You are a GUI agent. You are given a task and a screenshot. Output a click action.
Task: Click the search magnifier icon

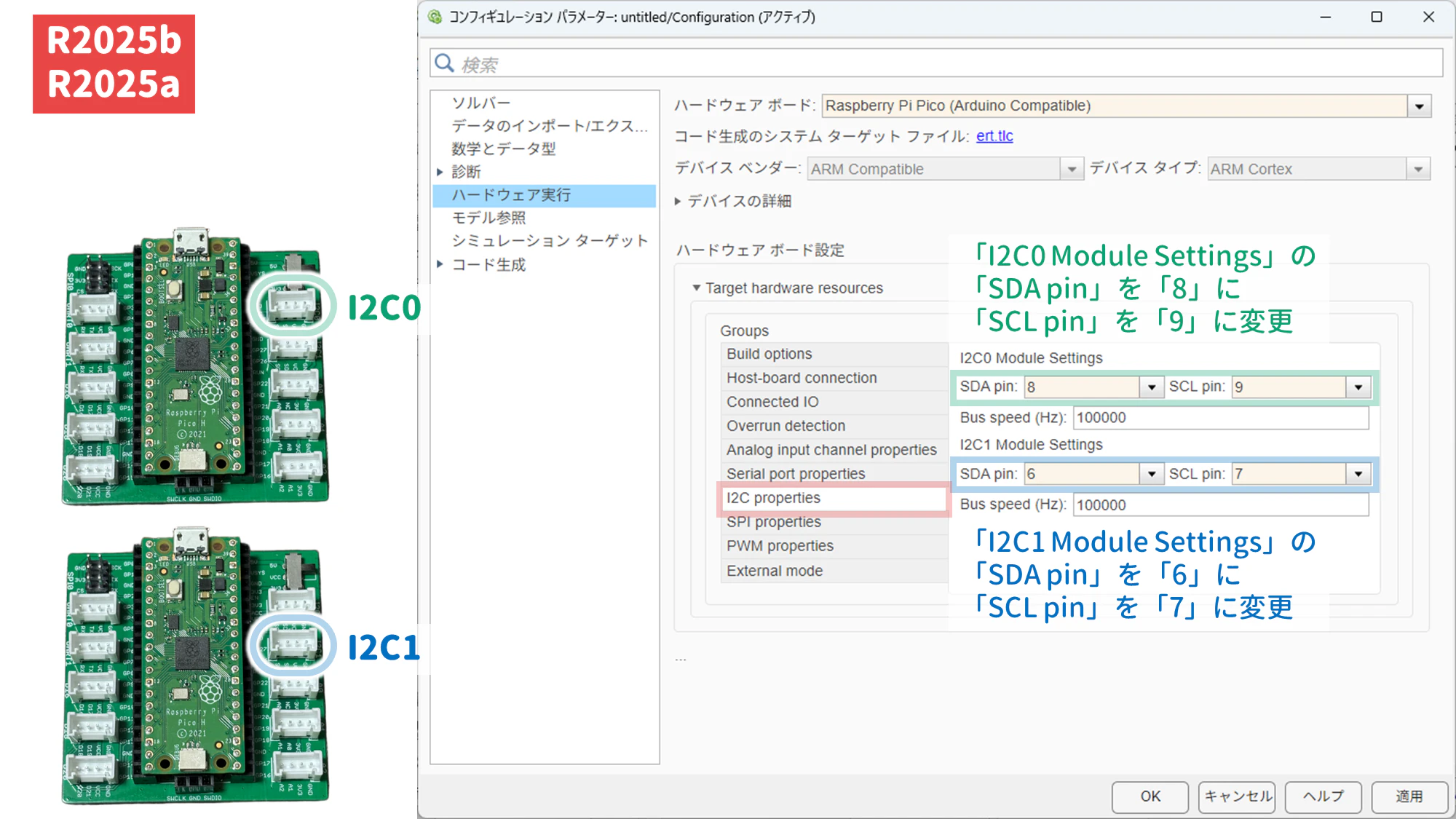pyautogui.click(x=444, y=63)
